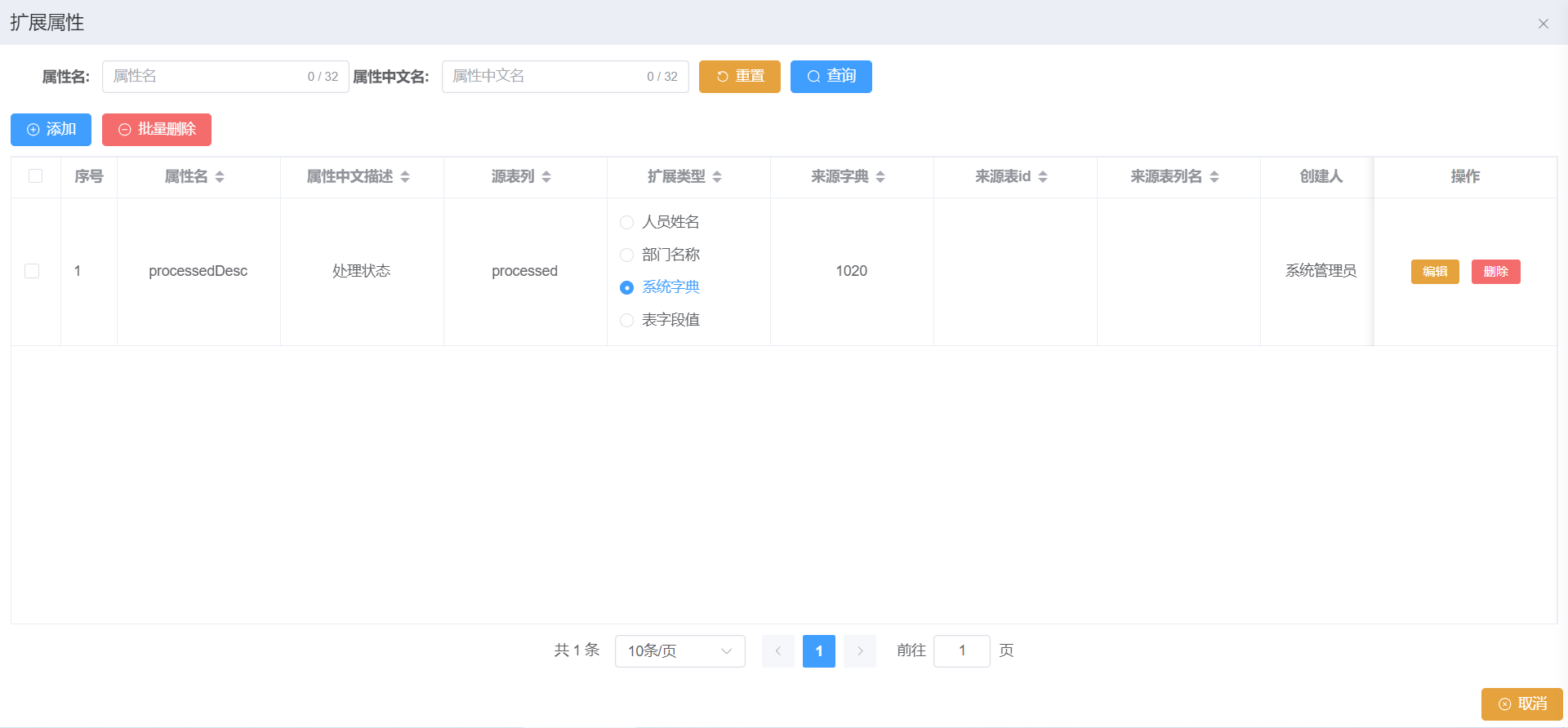
Task: Click the 系统管理员 creator cell
Action: click(1321, 271)
